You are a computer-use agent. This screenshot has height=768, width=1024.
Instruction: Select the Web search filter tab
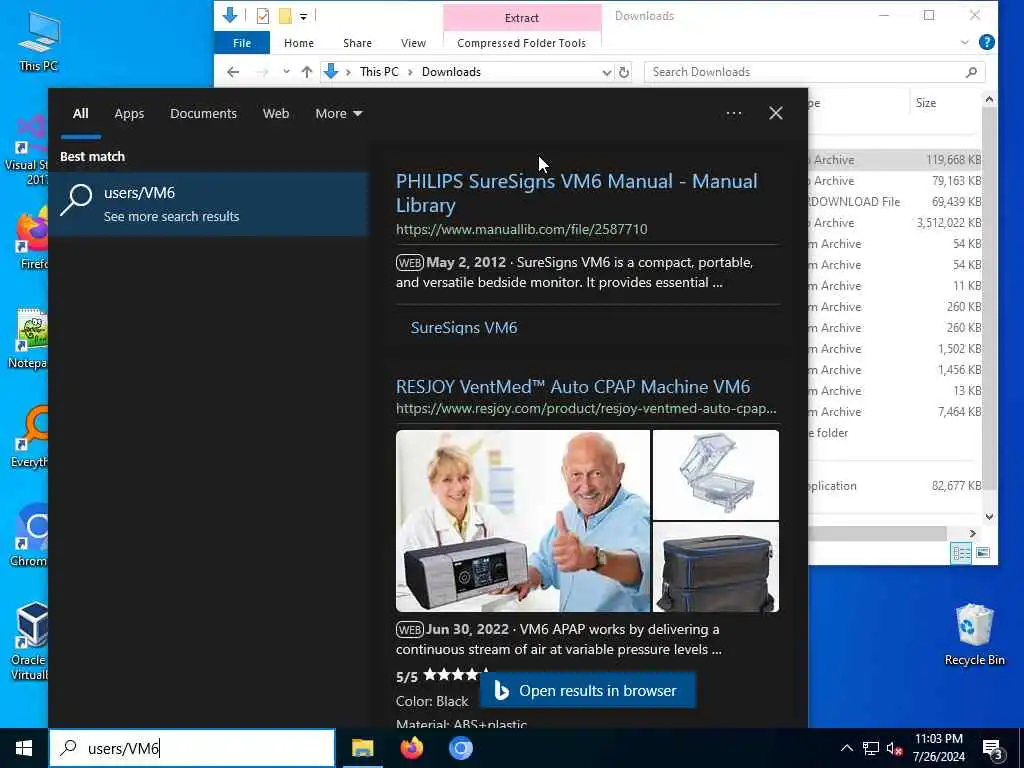tap(276, 114)
